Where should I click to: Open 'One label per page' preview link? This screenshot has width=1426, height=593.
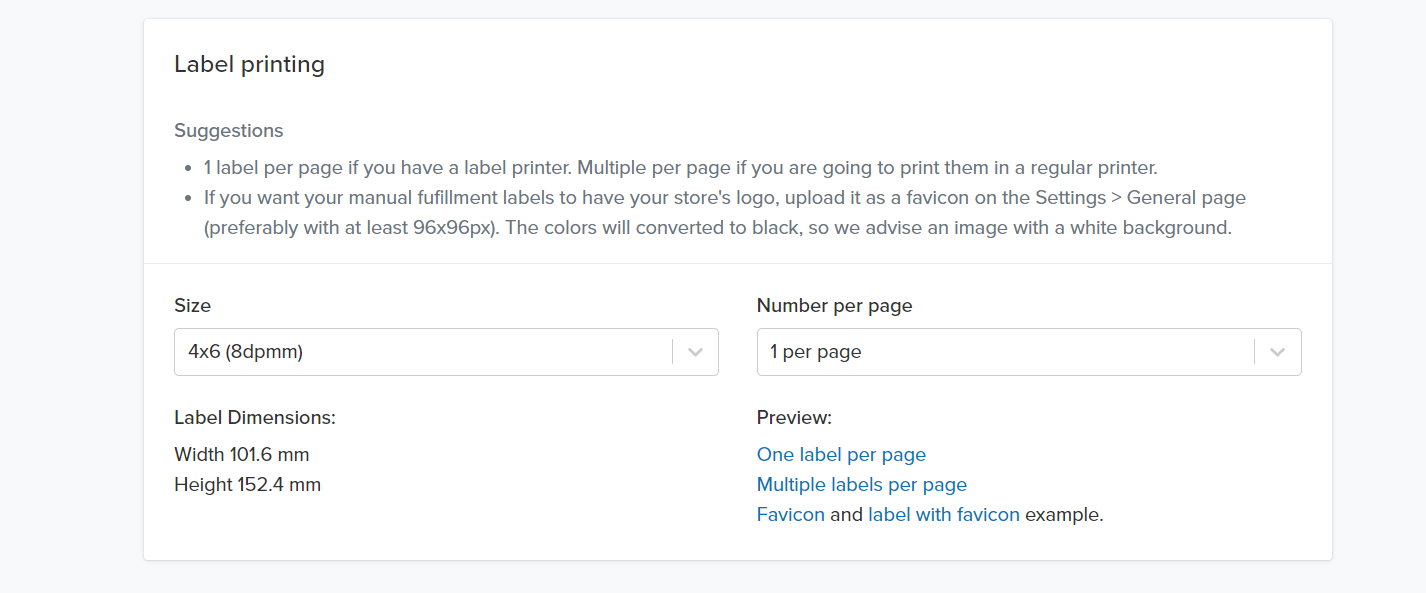[841, 455]
